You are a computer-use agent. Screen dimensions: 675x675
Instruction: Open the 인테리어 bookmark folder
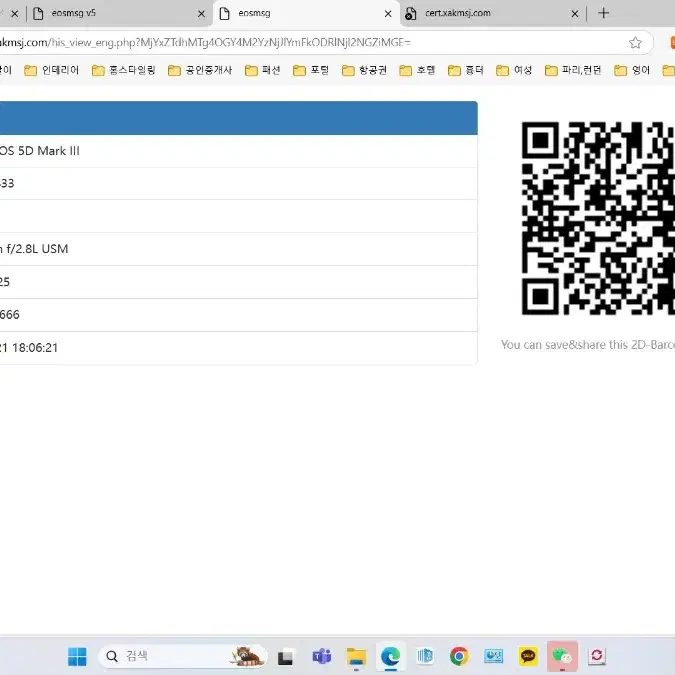pos(52,70)
